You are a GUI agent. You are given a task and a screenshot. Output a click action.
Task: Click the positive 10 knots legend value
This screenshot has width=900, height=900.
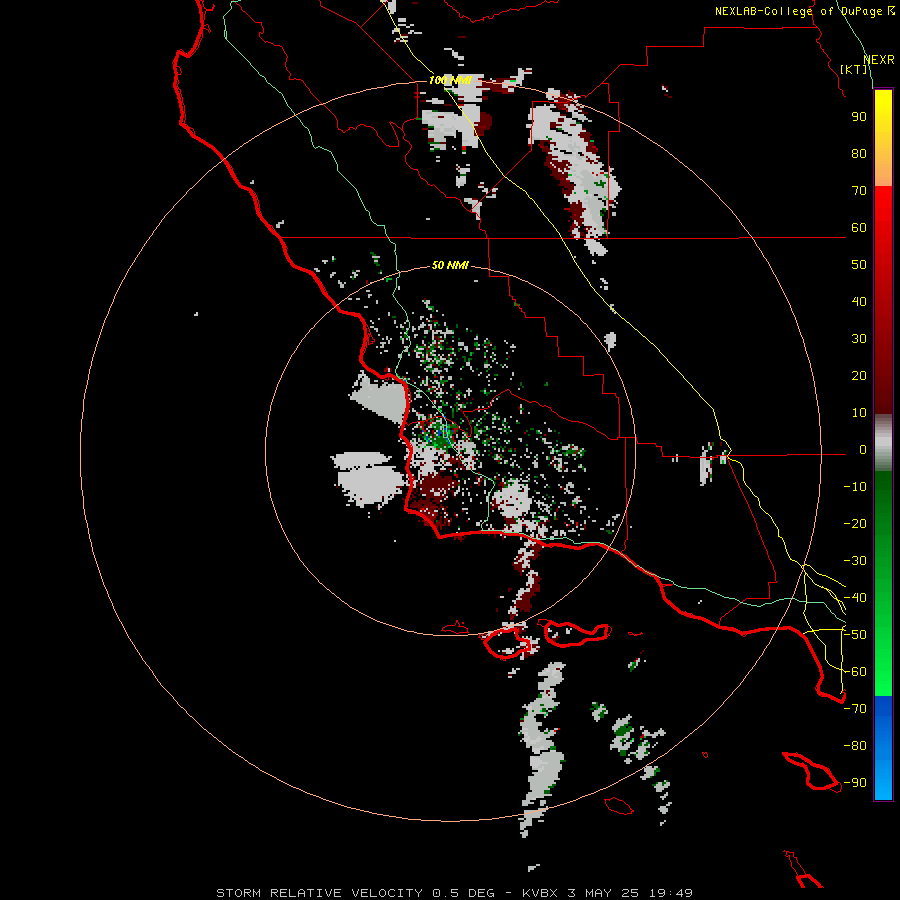point(859,413)
